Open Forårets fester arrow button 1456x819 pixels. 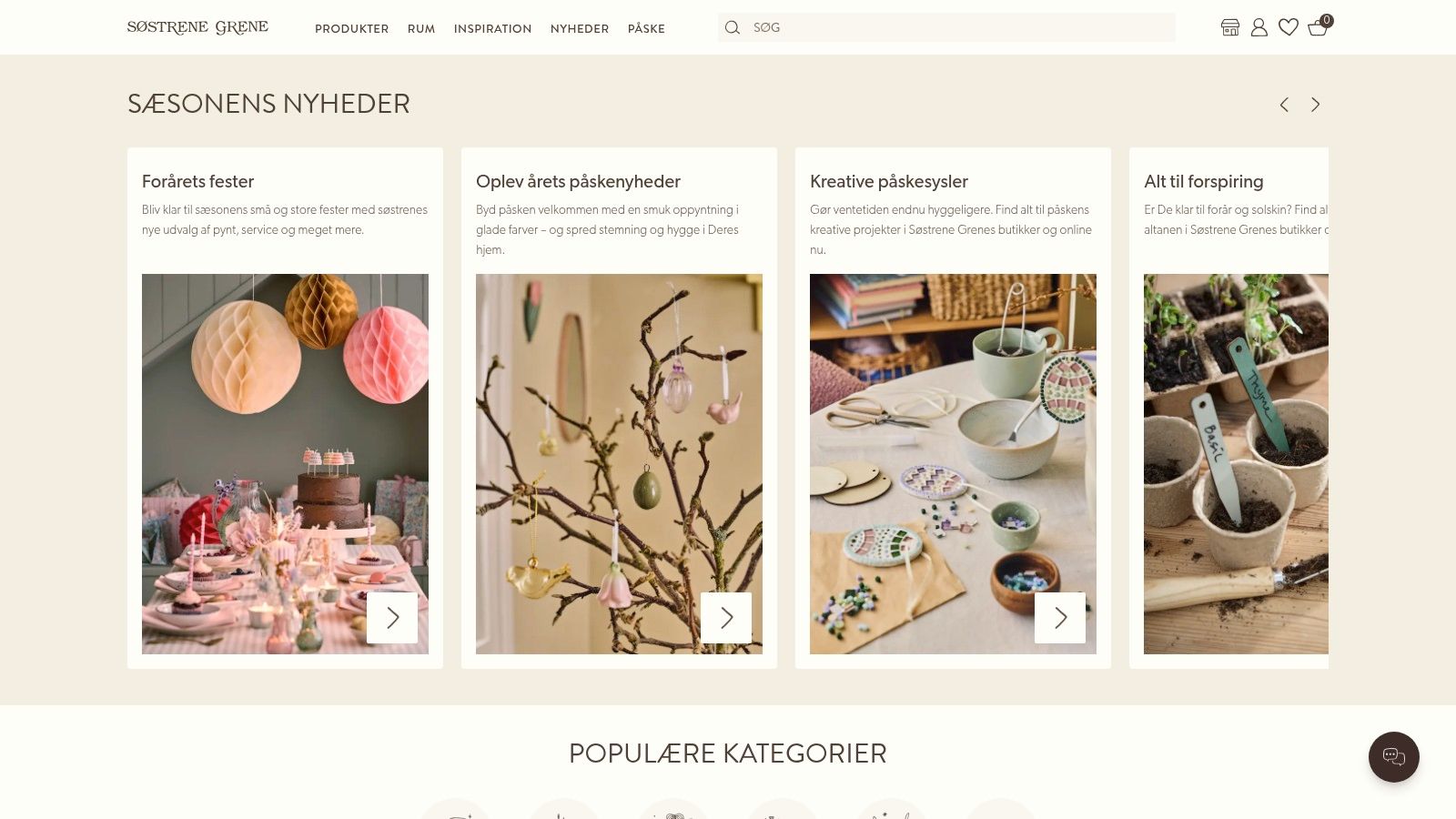point(392,618)
